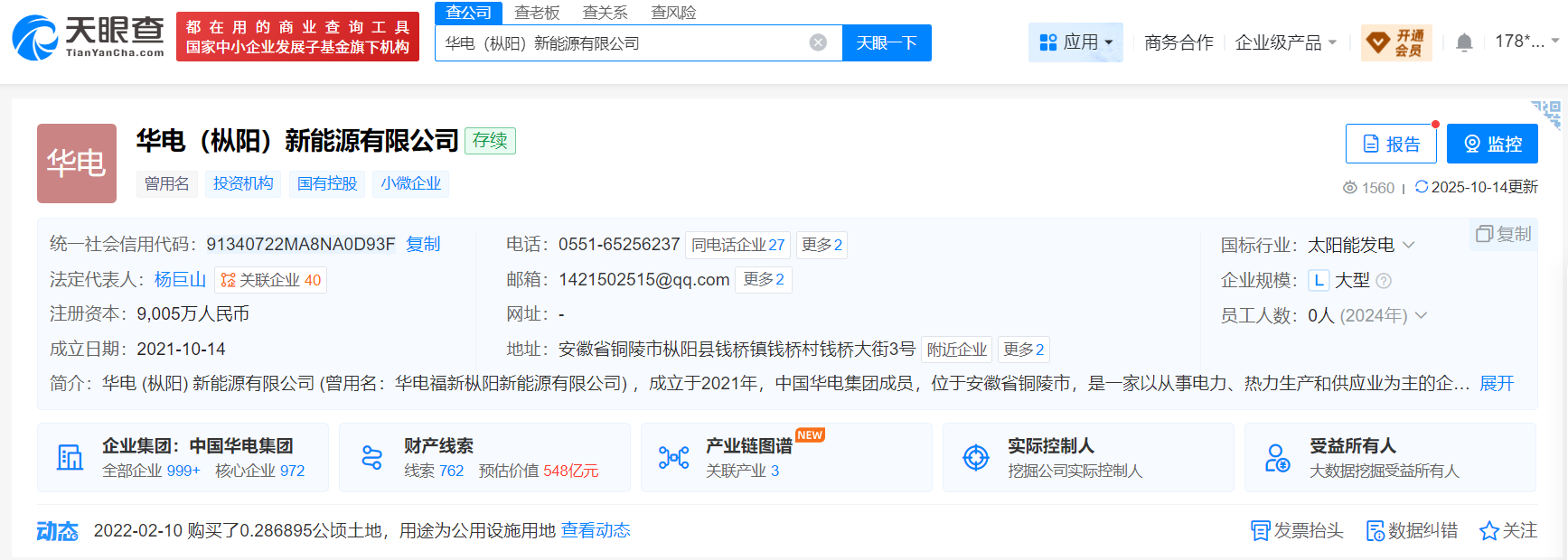Open 线索 762 property clues
Viewport: 1568px width, 560px height.
[x=434, y=471]
